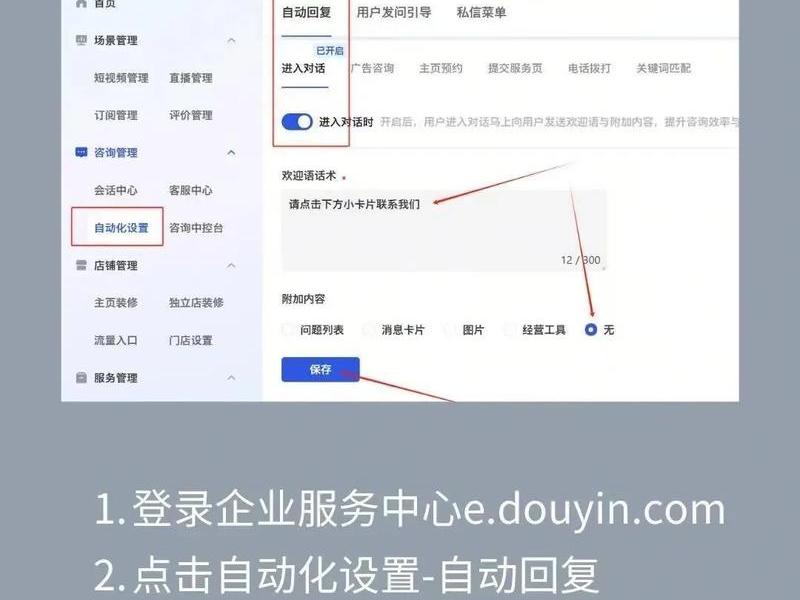Choose the 经营工具 radio option
800x600 pixels.
pos(509,330)
